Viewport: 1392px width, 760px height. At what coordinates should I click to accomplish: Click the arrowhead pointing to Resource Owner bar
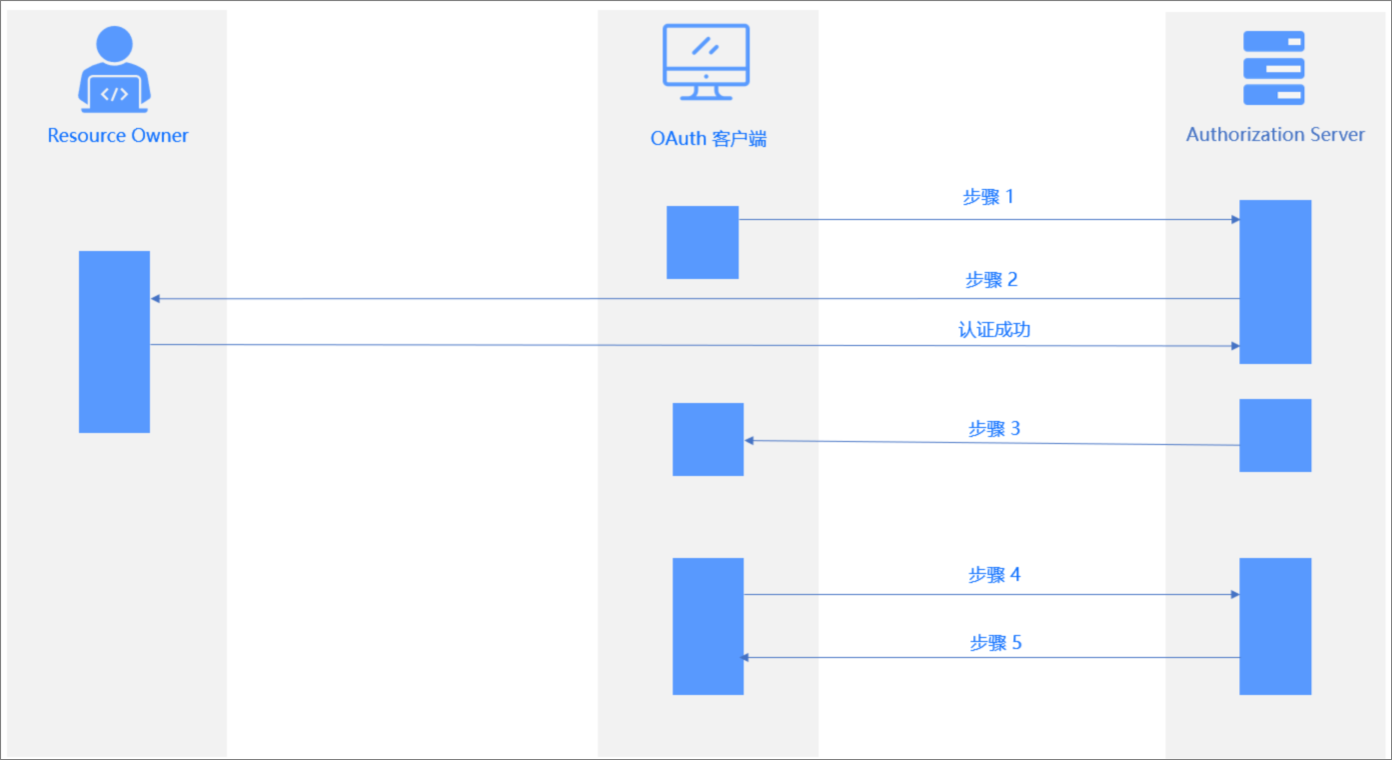click(x=156, y=299)
